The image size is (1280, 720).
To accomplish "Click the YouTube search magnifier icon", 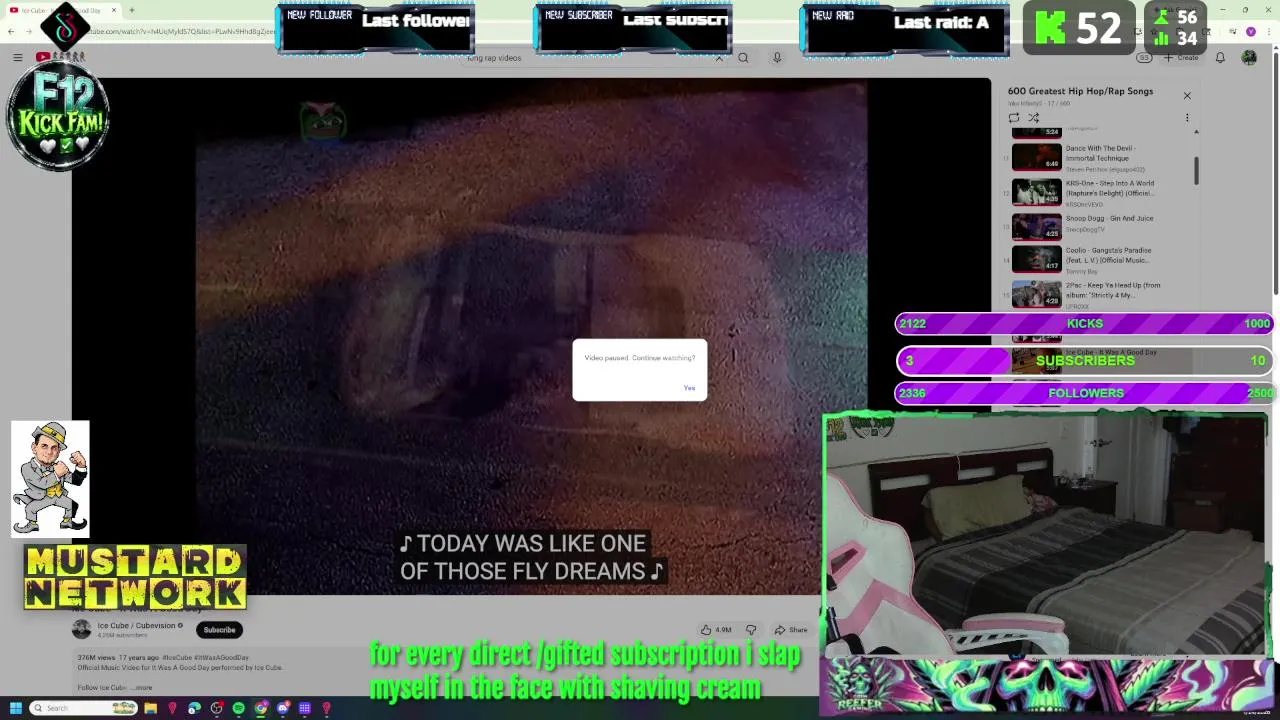I will tap(743, 58).
